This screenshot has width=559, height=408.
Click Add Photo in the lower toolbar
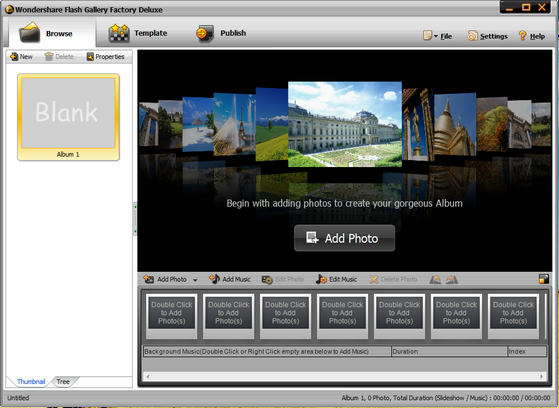(165, 279)
